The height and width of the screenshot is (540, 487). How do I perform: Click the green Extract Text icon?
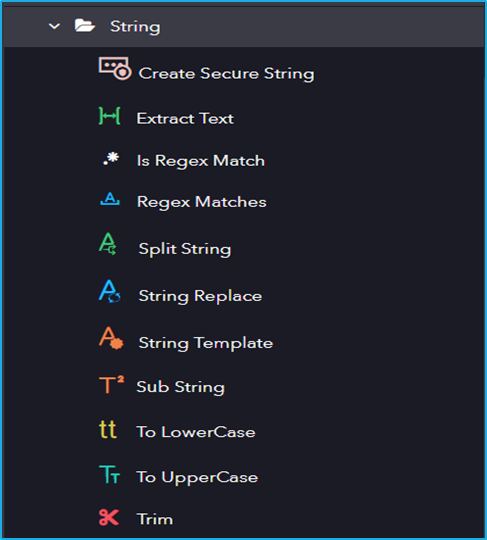pyautogui.click(x=110, y=116)
